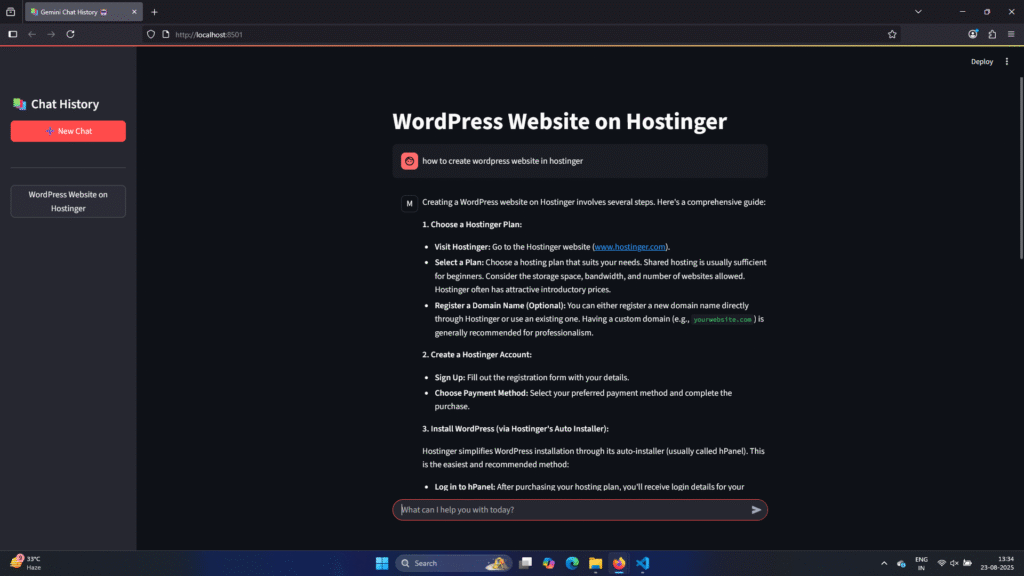Image resolution: width=1024 pixels, height=576 pixels.
Task: Go back to previous page
Action: pyautogui.click(x=32, y=34)
